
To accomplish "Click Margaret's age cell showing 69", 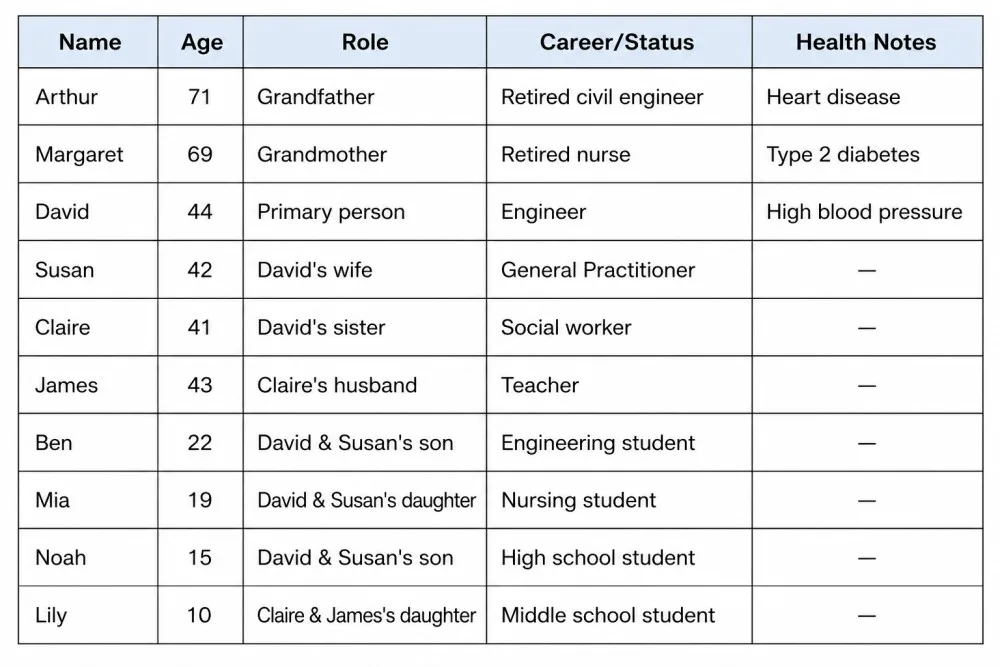I will (200, 155).
